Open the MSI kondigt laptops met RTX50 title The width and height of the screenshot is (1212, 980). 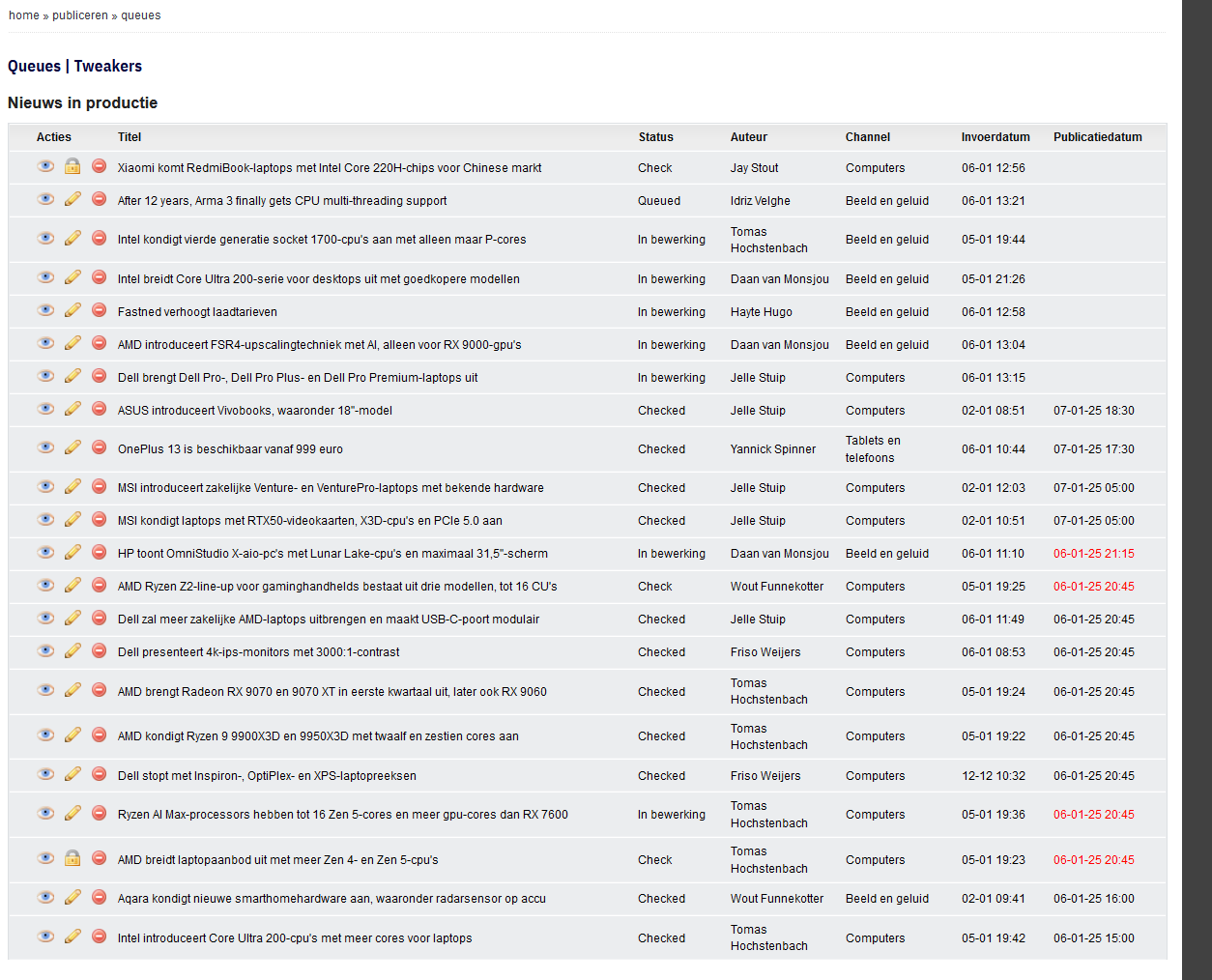pos(310,521)
